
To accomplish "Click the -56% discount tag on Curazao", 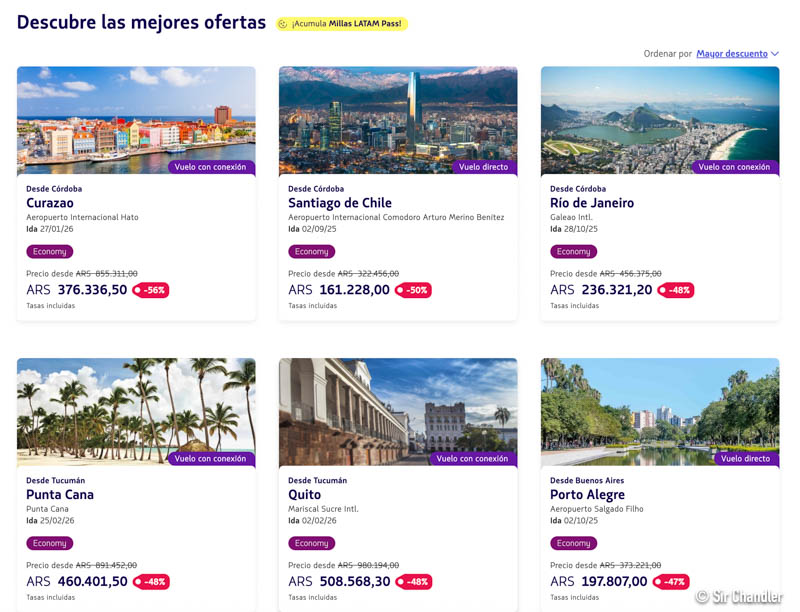I will point(151,290).
